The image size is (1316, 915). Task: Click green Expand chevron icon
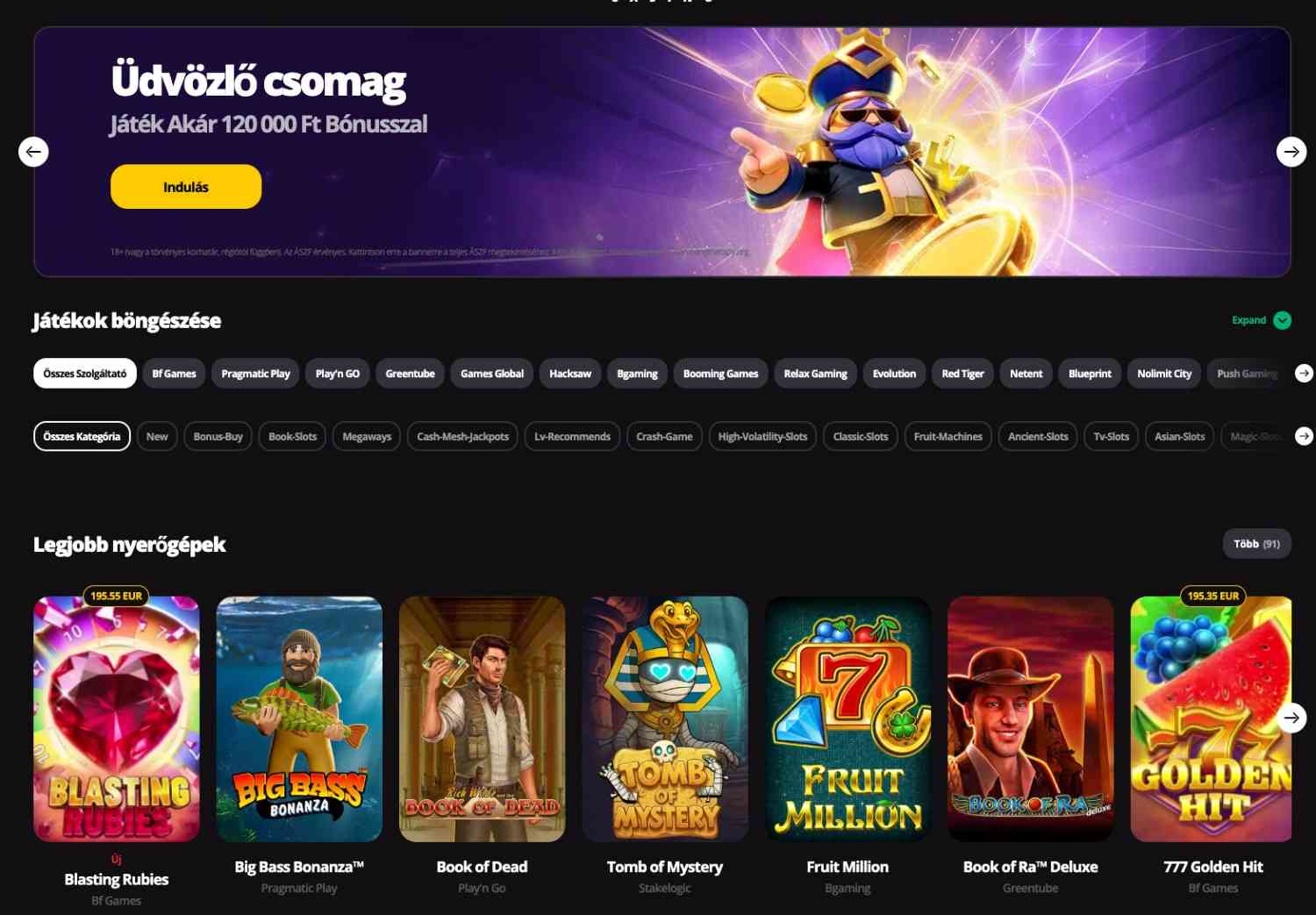1282,320
